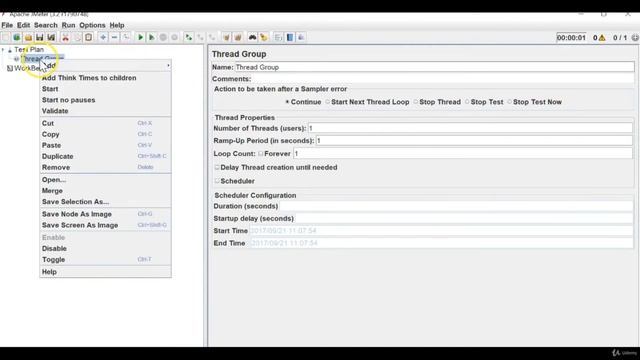Click the Number of Threads field
The width and height of the screenshot is (640, 360).
pyautogui.click(x=470, y=128)
